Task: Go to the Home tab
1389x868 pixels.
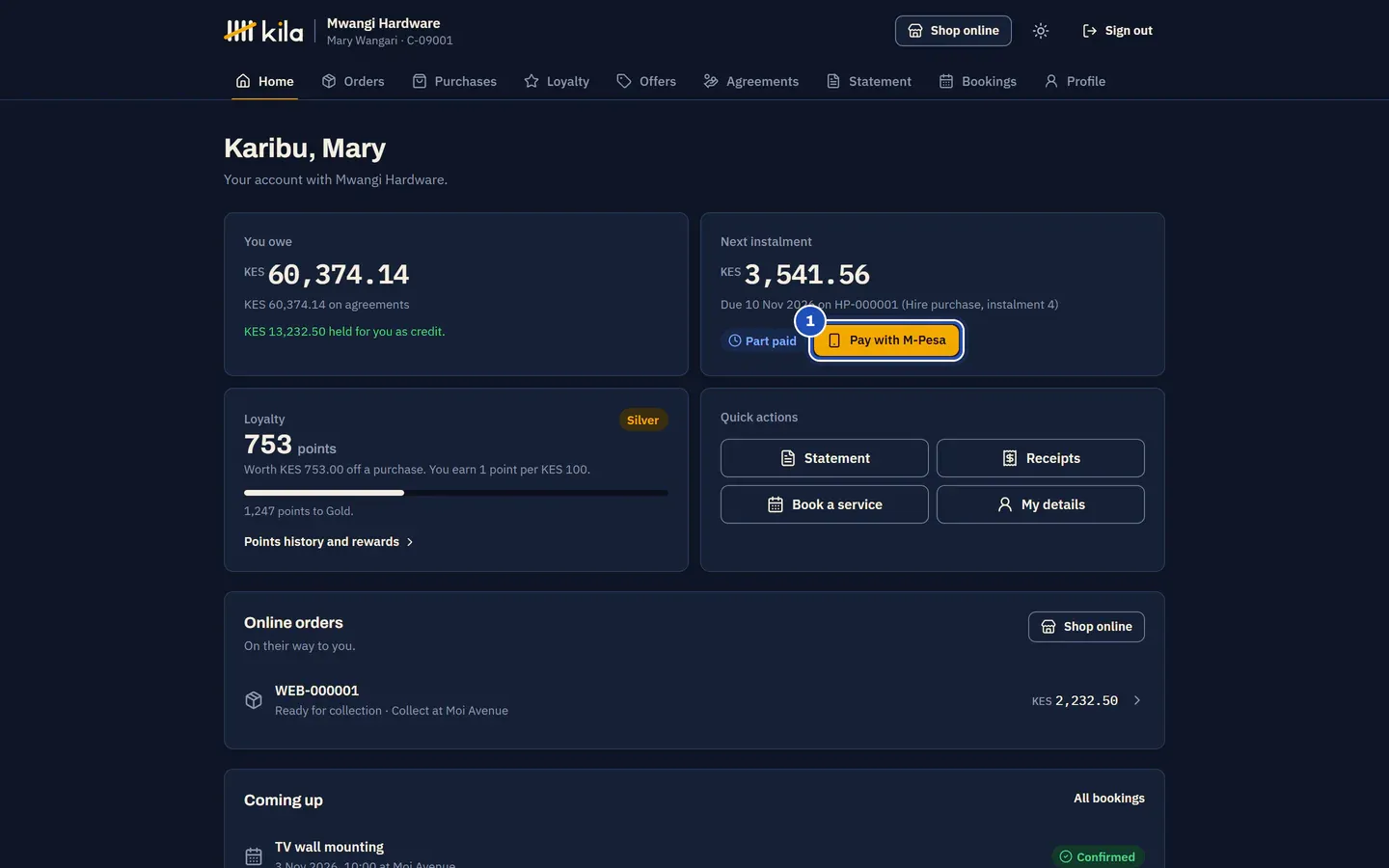Action: (265, 81)
